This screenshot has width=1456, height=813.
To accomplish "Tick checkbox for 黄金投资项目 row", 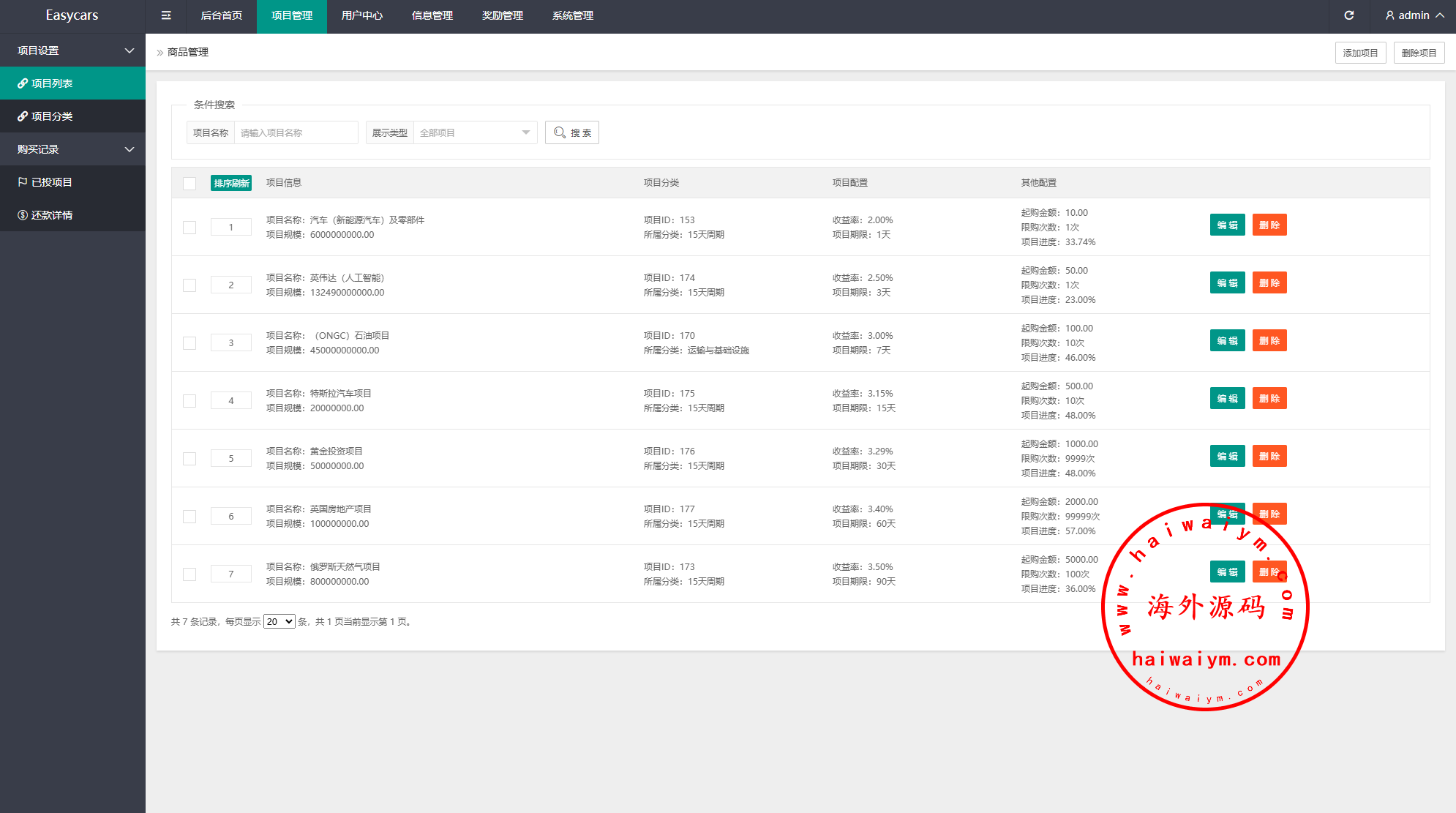I will coord(189,459).
